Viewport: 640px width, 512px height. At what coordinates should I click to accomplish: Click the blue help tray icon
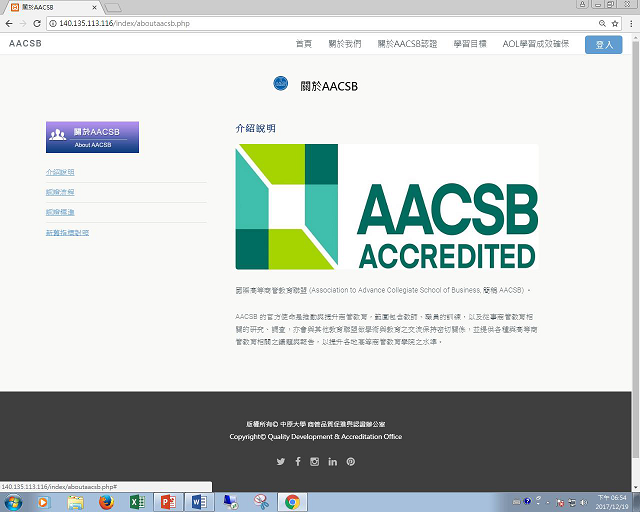(x=527, y=501)
